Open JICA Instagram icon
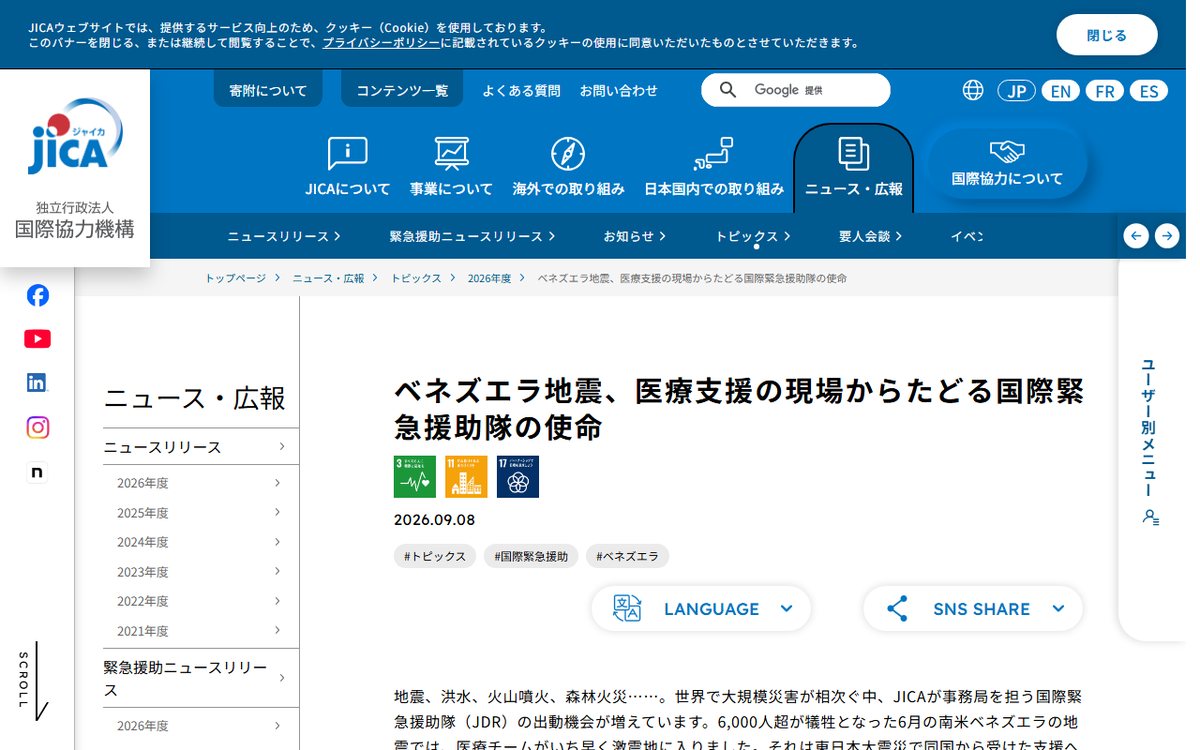The image size is (1200, 750). 37,427
